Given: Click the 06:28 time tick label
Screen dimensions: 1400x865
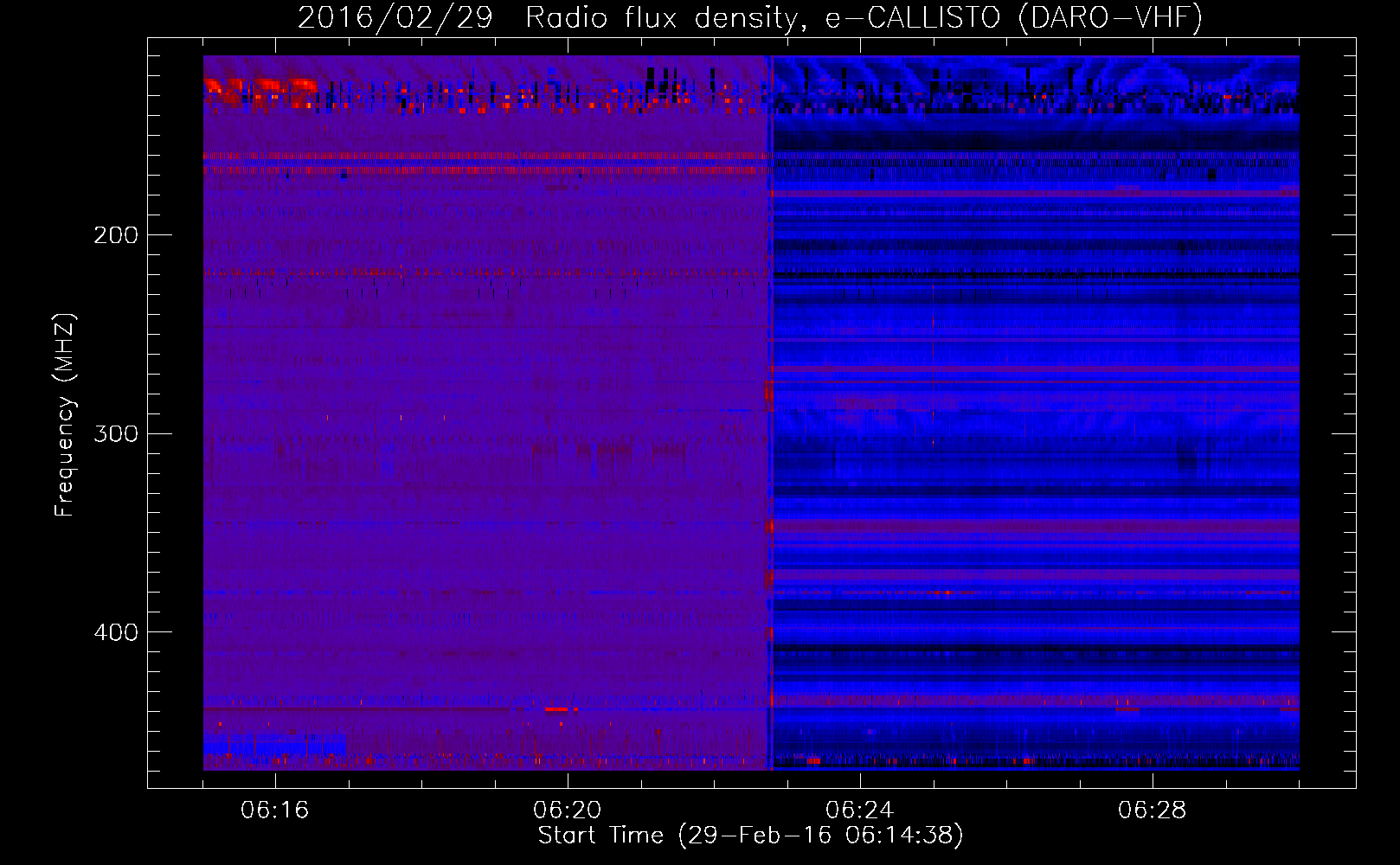Looking at the screenshot, I should [x=1152, y=811].
